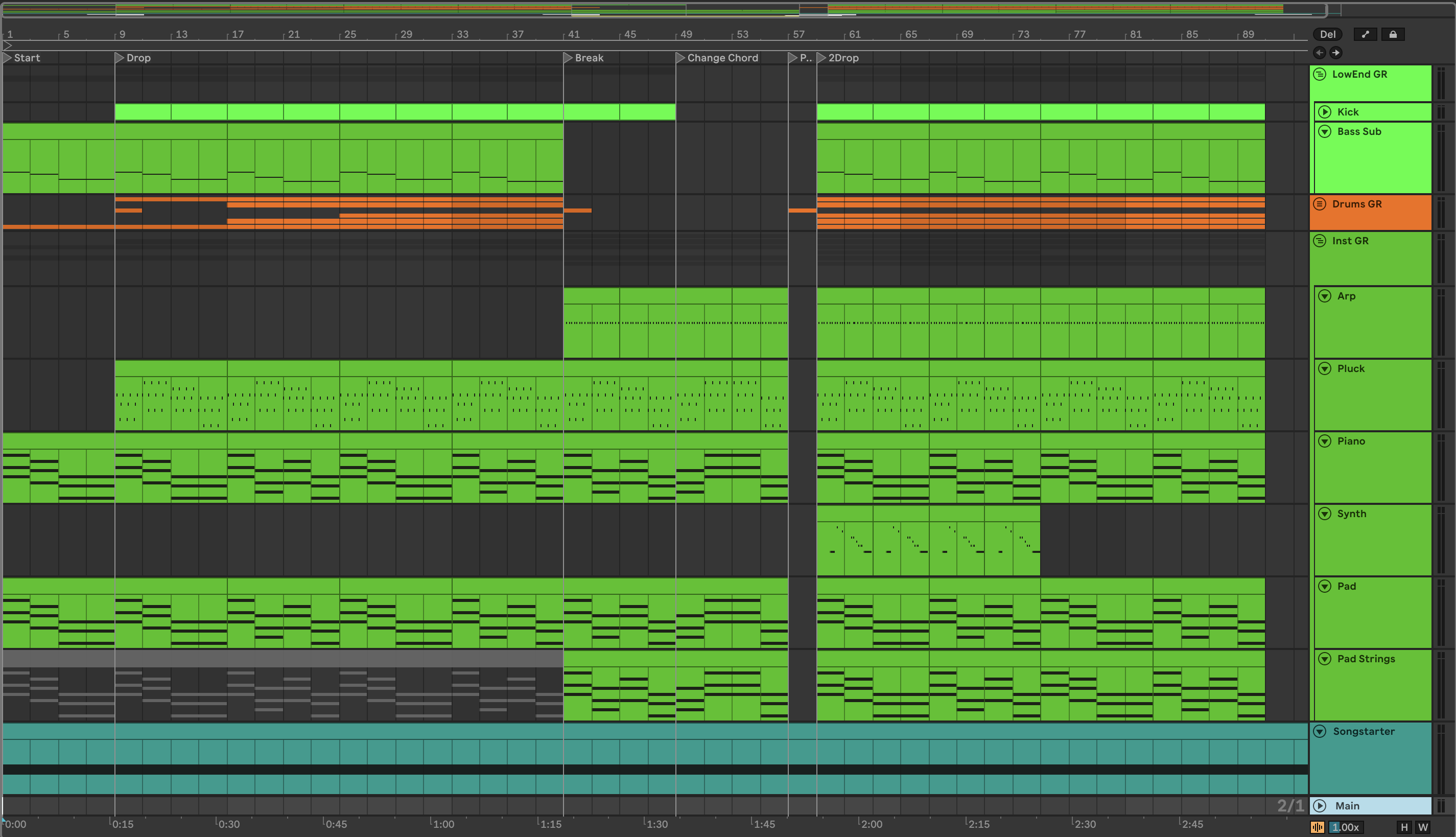Fold the Drums GR group track
This screenshot has width=1456, height=837.
point(1320,204)
